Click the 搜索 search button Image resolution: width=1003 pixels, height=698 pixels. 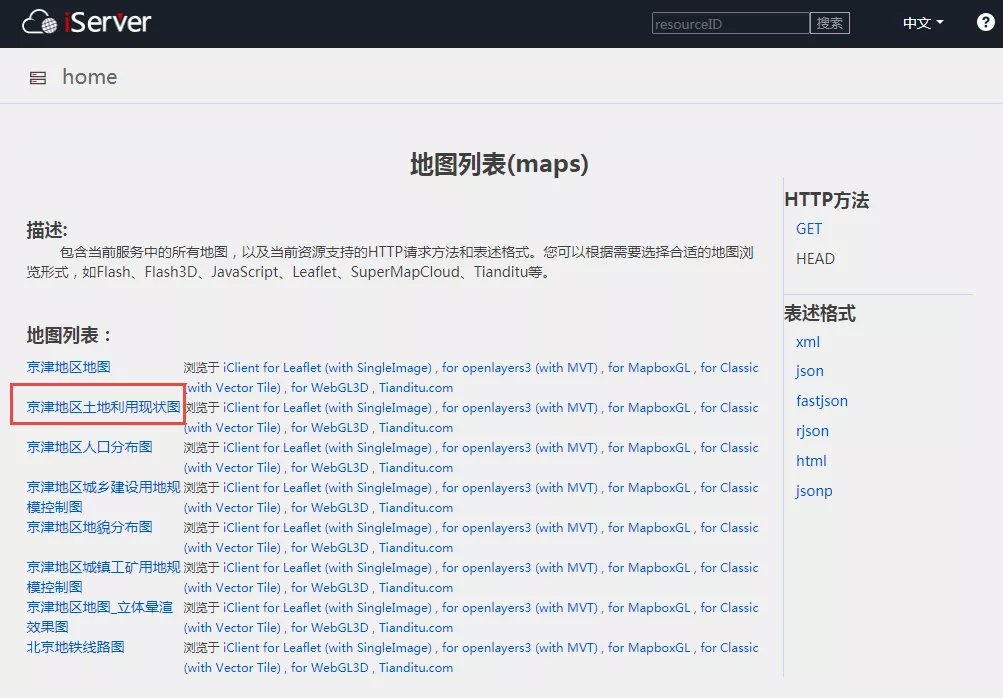(830, 24)
